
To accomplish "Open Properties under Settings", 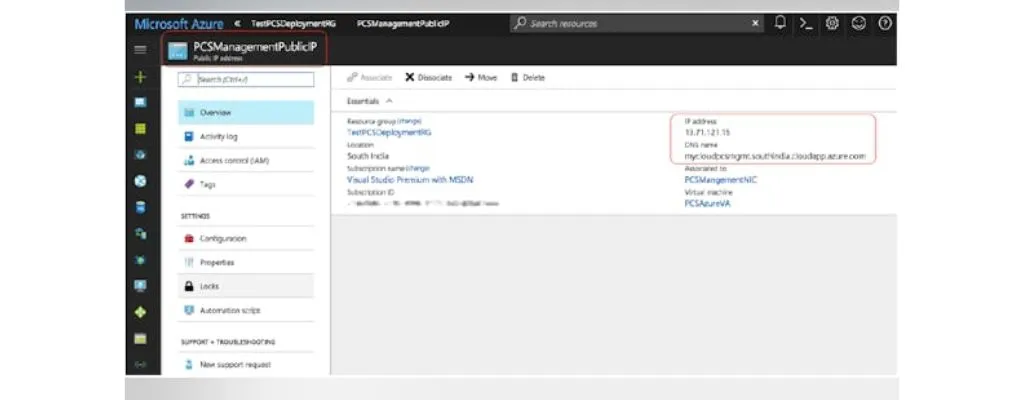I will pyautogui.click(x=246, y=262).
